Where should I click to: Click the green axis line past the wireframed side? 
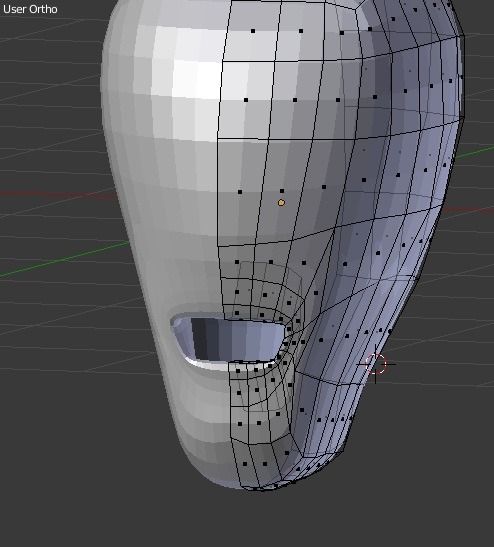[474, 153]
